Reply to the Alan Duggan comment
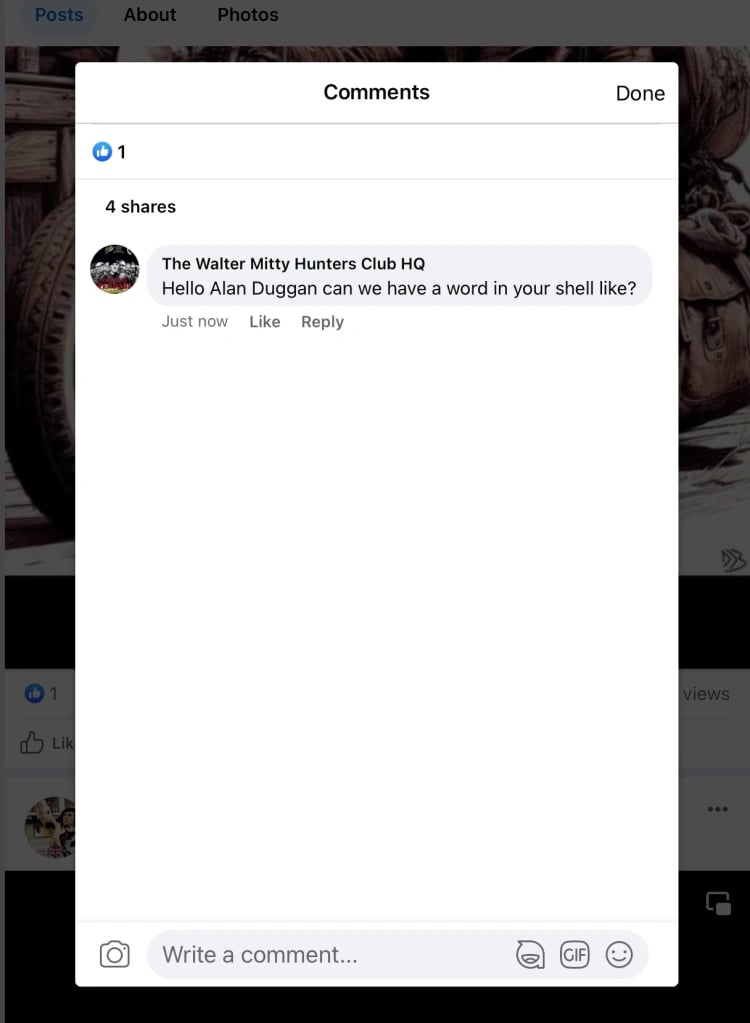Image resolution: width=750 pixels, height=1023 pixels. 322,322
